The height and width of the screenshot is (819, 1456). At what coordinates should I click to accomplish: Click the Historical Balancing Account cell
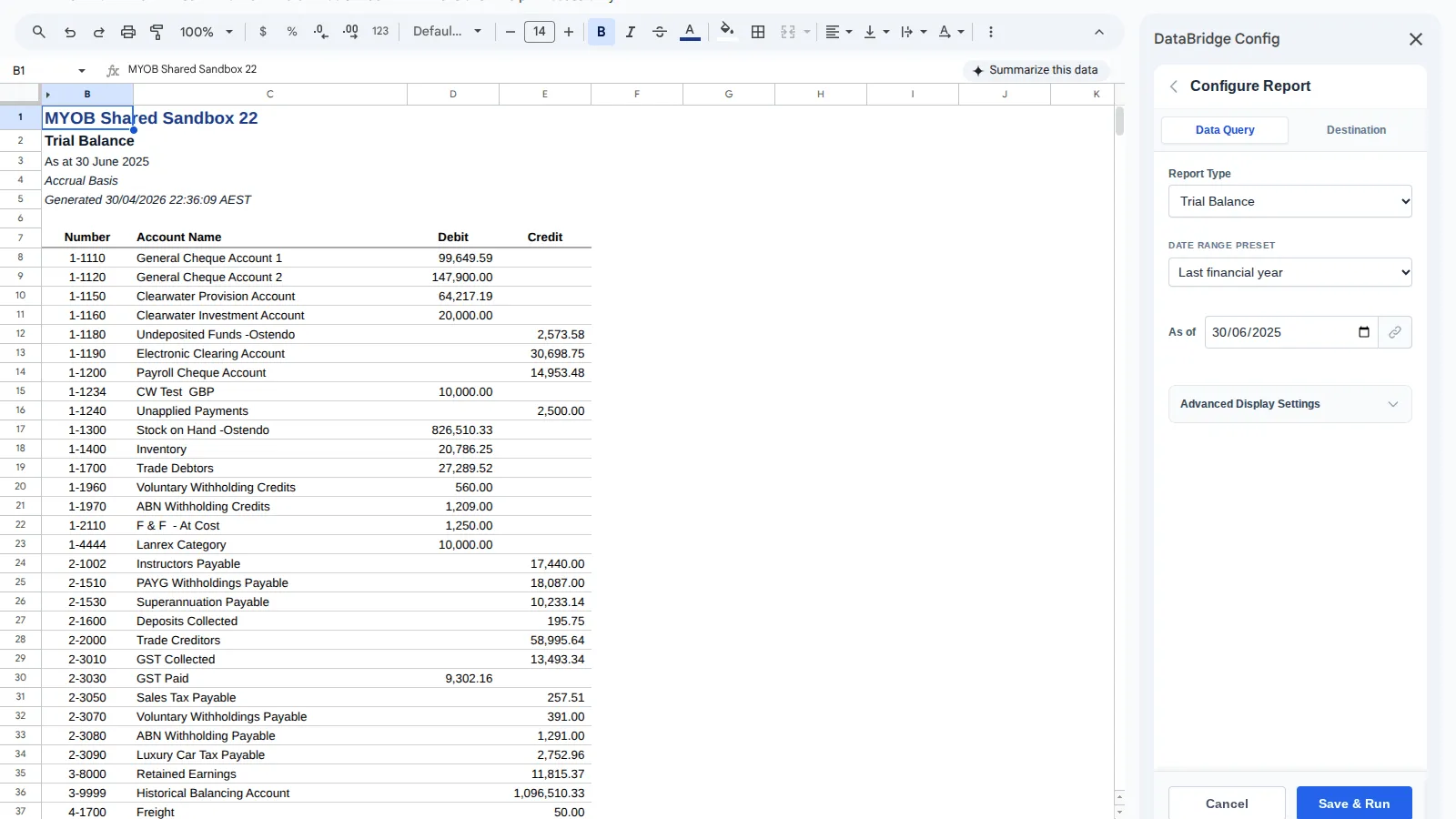[x=270, y=794]
